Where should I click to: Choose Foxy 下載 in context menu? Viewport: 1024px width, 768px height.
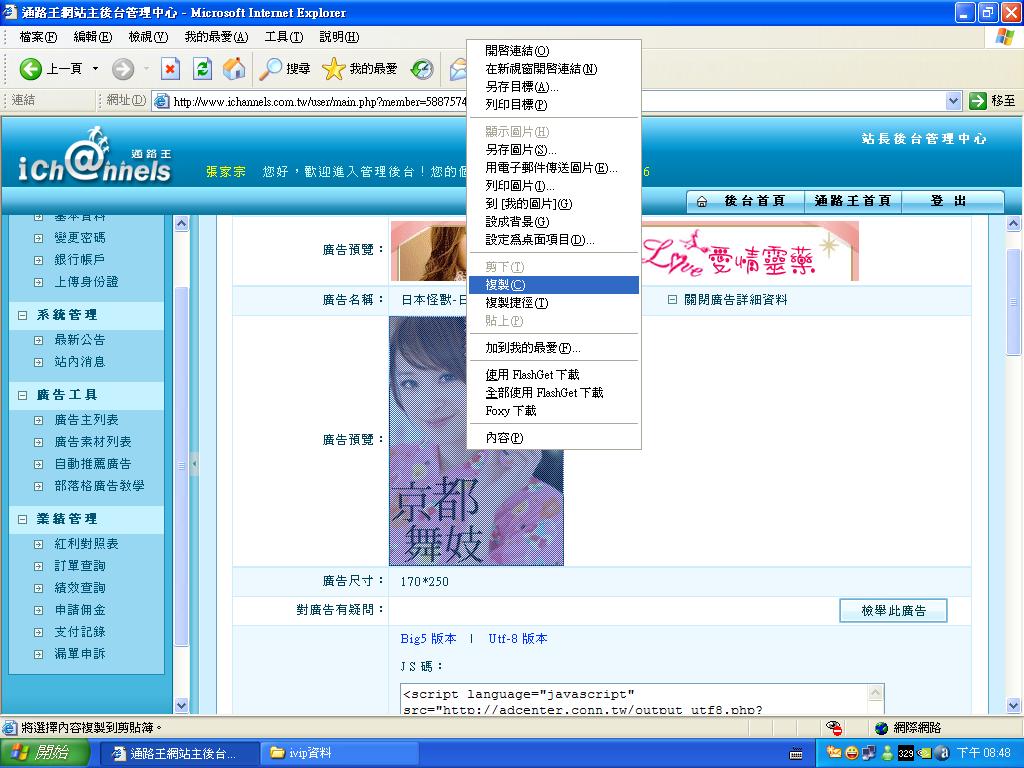[554, 411]
